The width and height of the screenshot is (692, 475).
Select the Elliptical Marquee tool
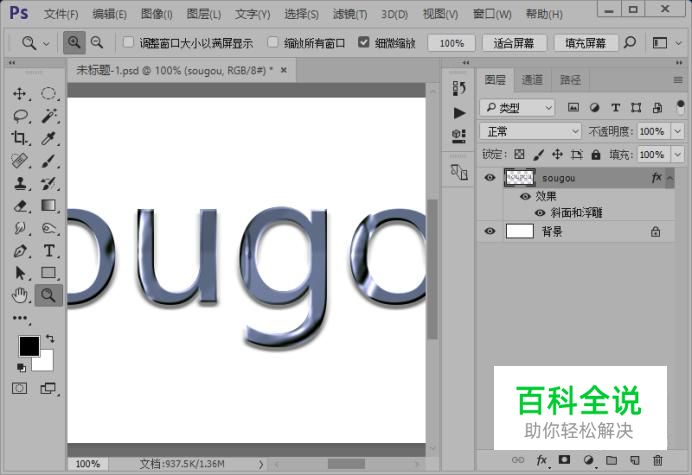click(x=48, y=94)
